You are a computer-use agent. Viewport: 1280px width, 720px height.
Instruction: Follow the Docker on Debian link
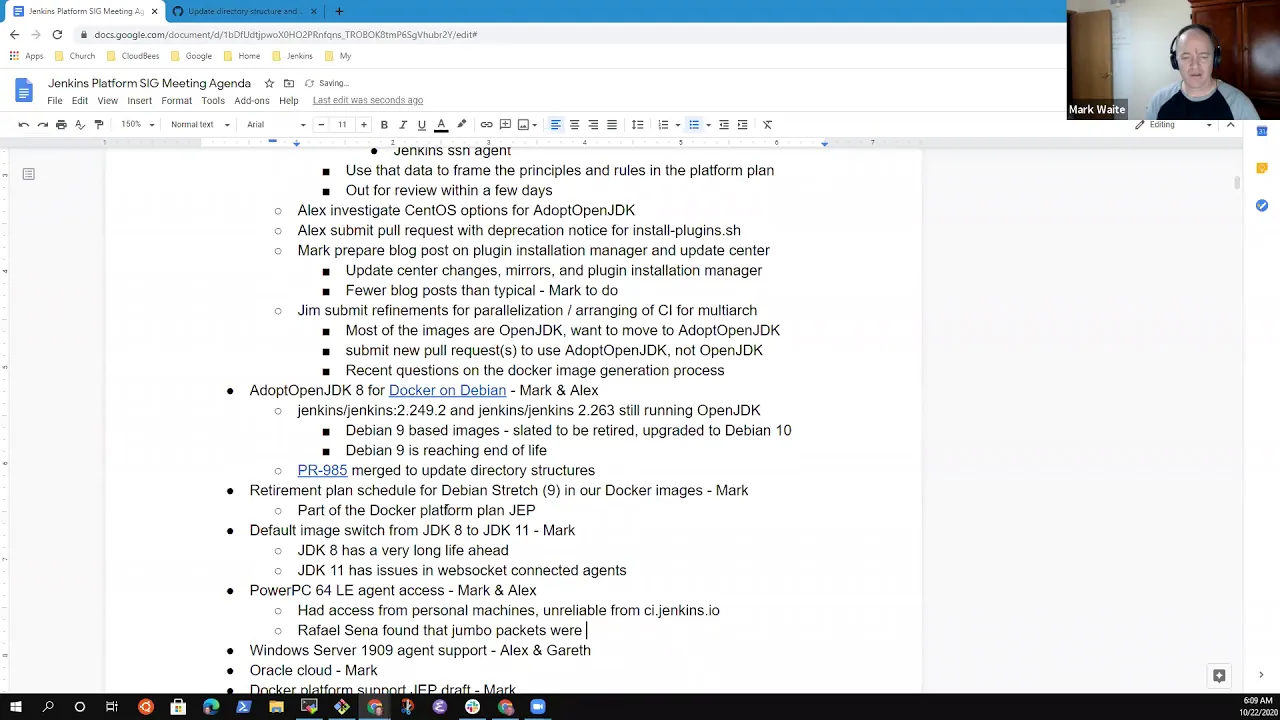(447, 390)
